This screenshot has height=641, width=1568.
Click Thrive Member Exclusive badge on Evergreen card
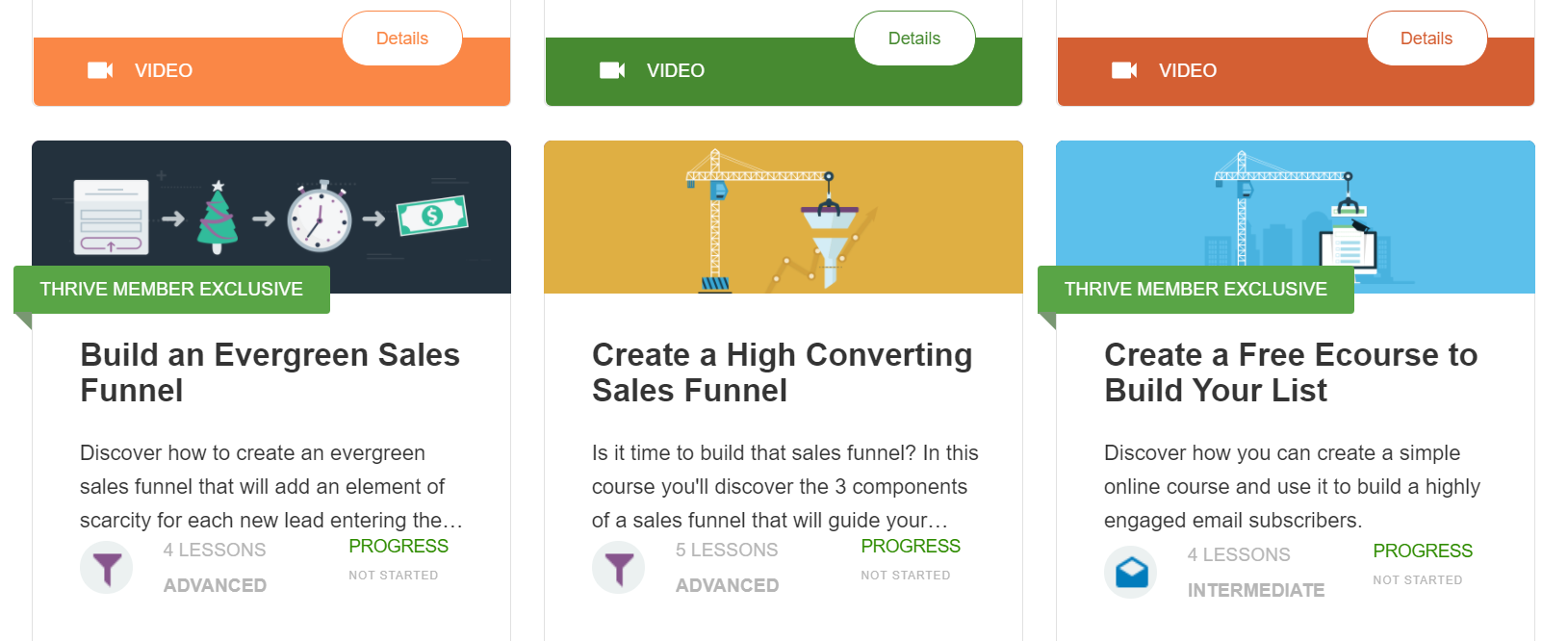[171, 290]
